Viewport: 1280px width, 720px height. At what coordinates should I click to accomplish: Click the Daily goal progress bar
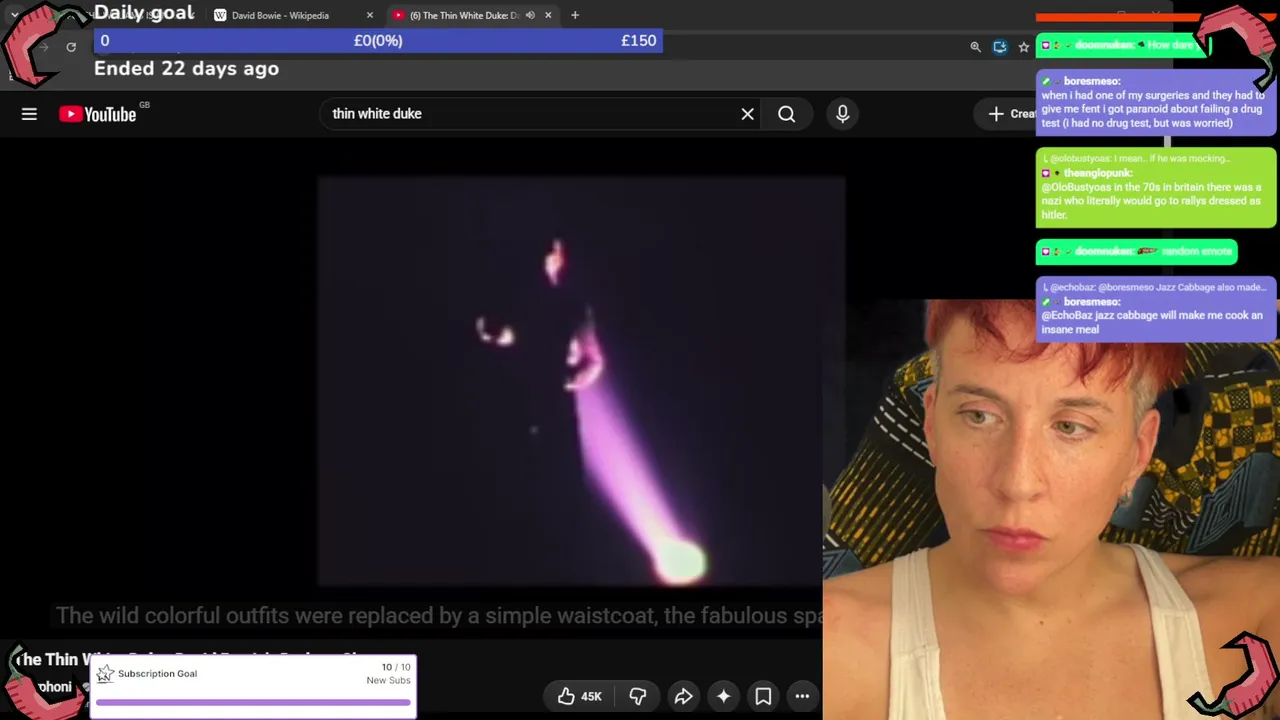tap(378, 41)
